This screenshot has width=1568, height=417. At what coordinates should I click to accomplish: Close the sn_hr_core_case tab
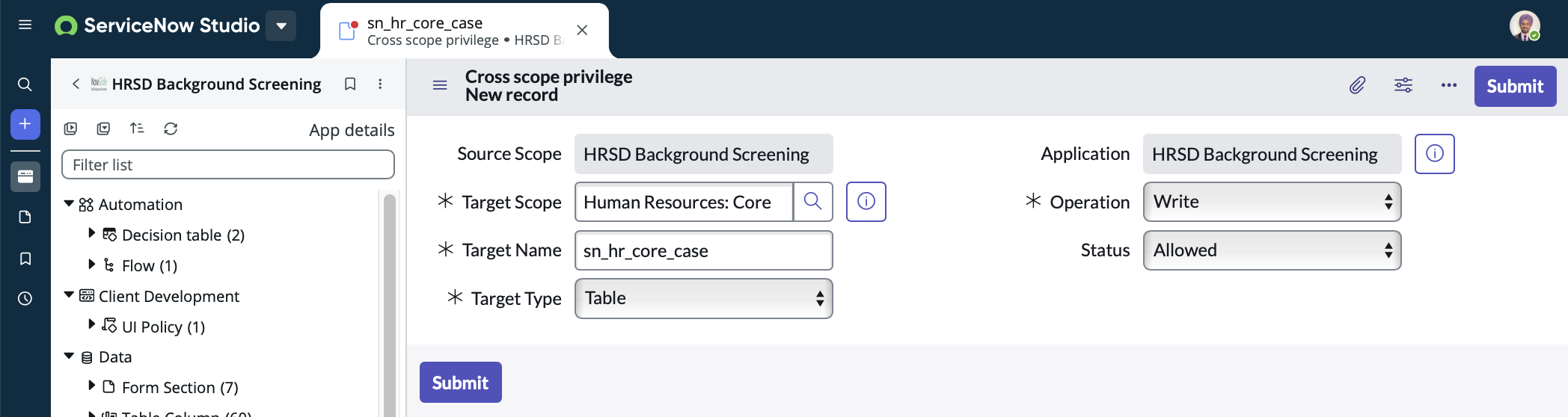click(x=582, y=31)
